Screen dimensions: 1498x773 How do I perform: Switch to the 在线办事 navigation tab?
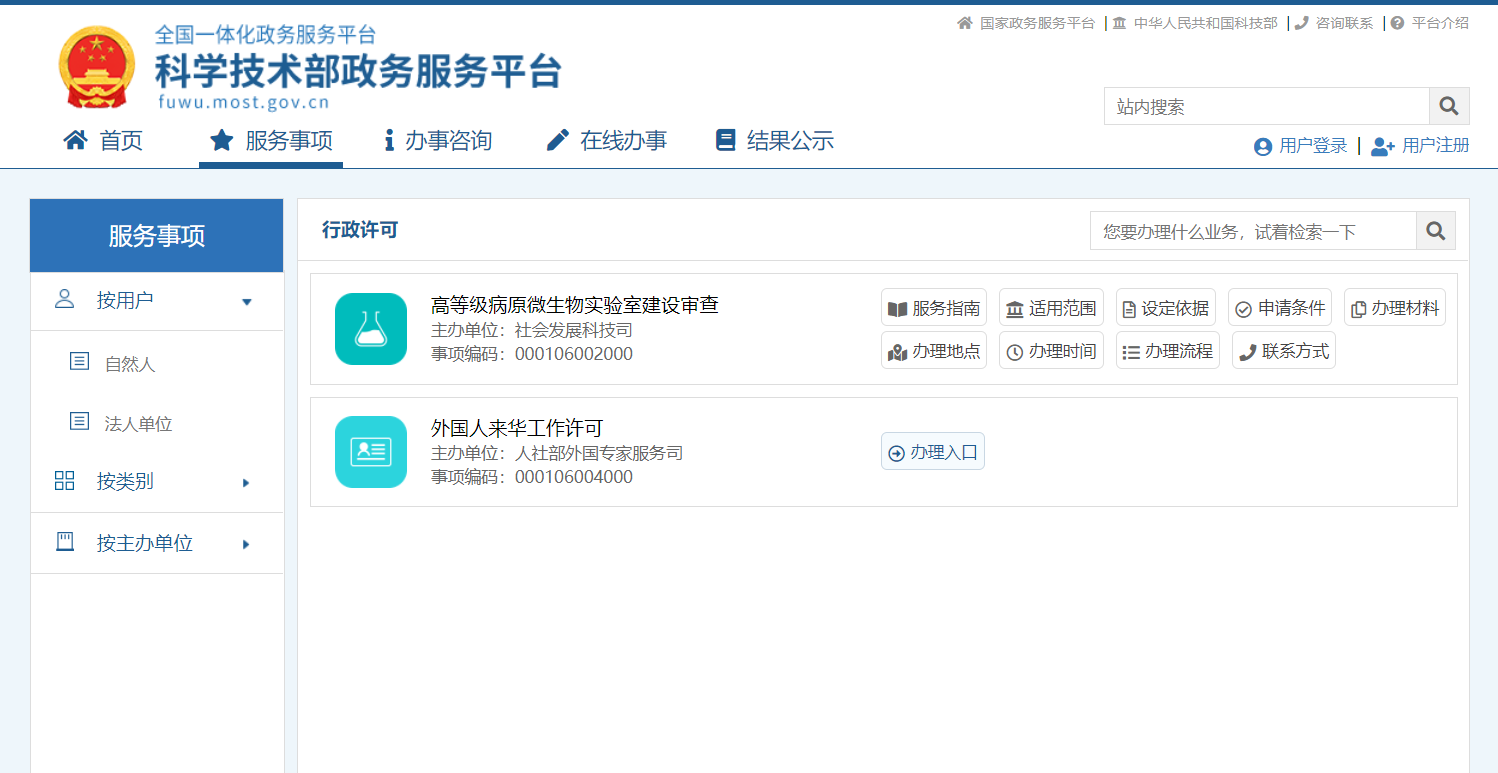point(607,141)
